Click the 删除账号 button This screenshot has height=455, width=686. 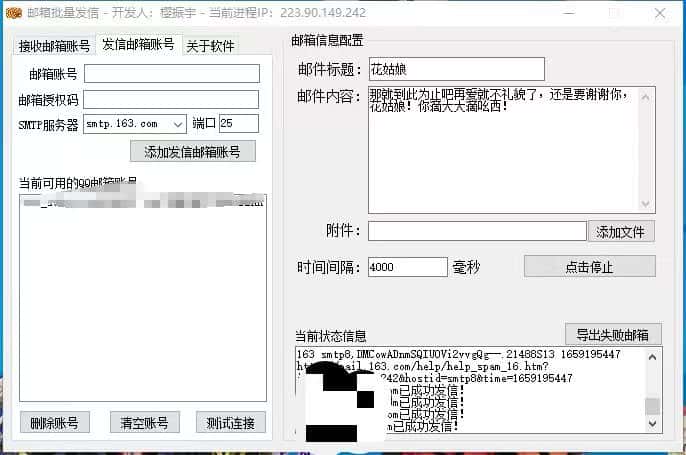55,422
